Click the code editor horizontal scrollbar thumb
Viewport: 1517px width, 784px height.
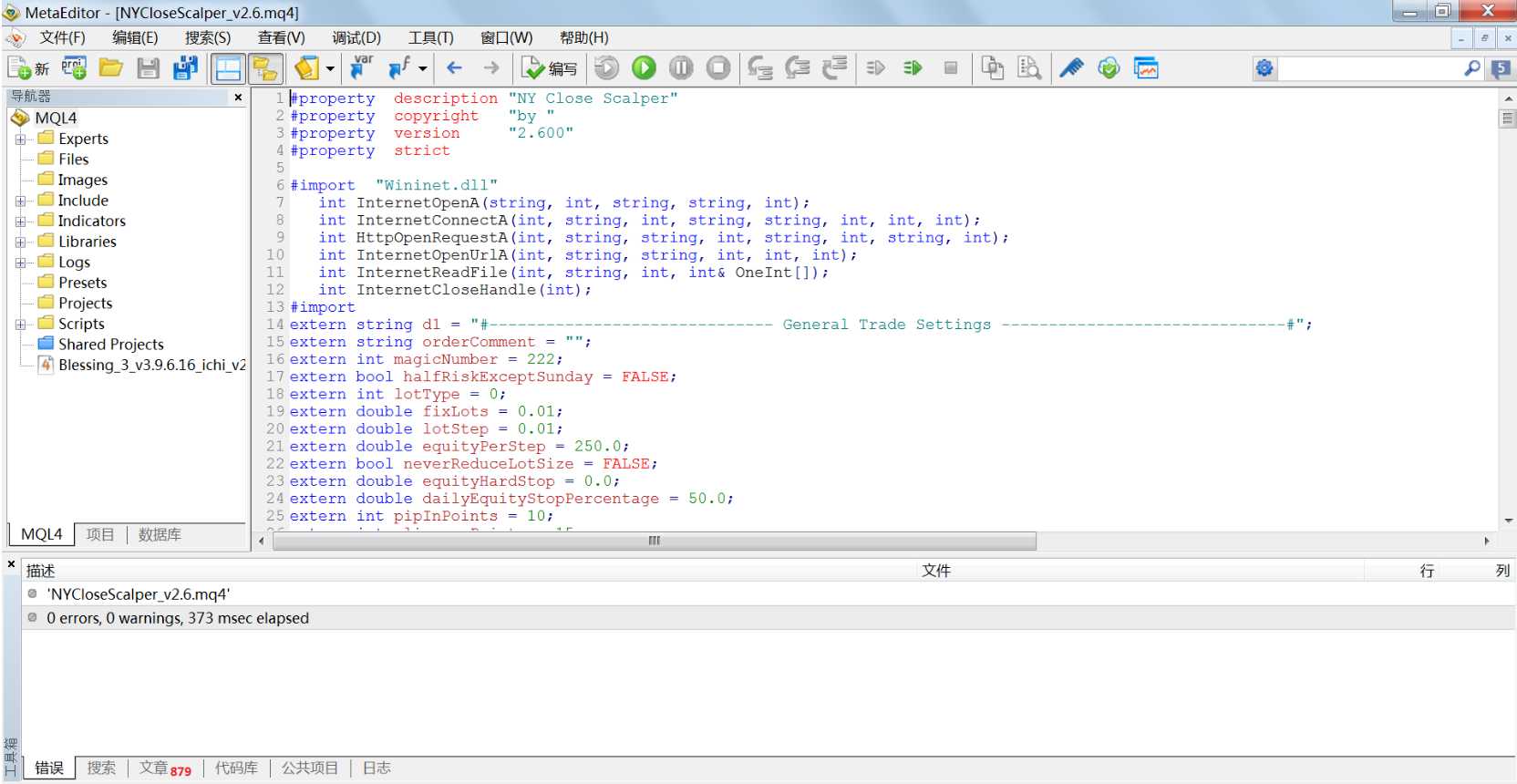click(x=654, y=541)
